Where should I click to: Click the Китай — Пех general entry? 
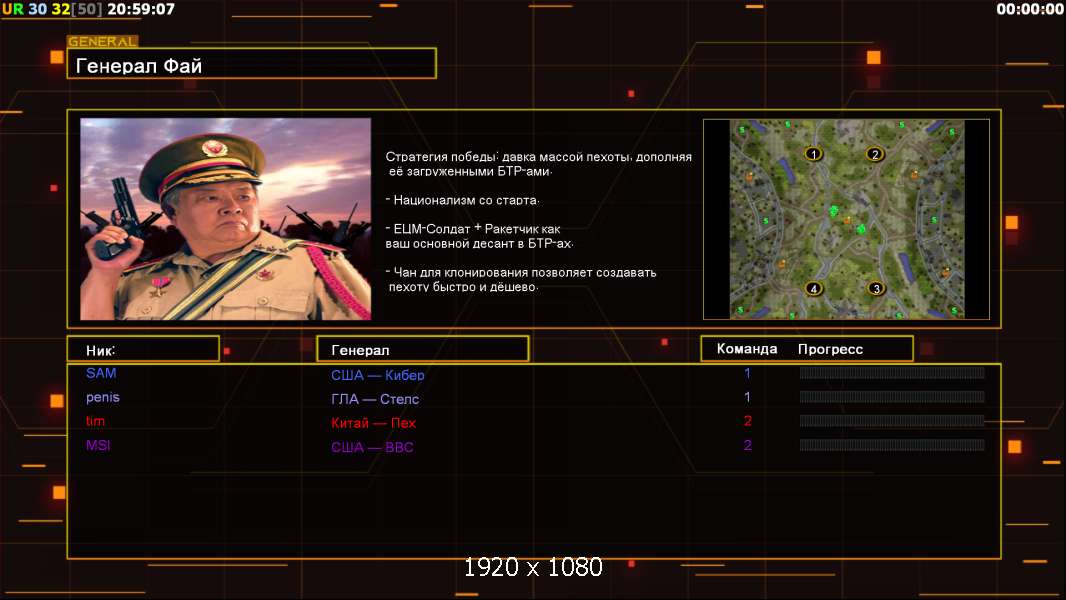point(374,423)
